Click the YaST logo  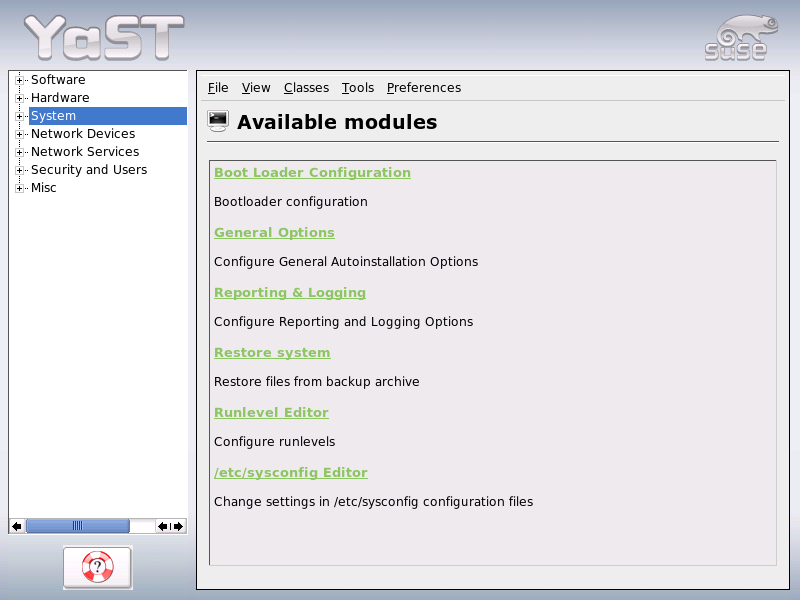pos(104,37)
